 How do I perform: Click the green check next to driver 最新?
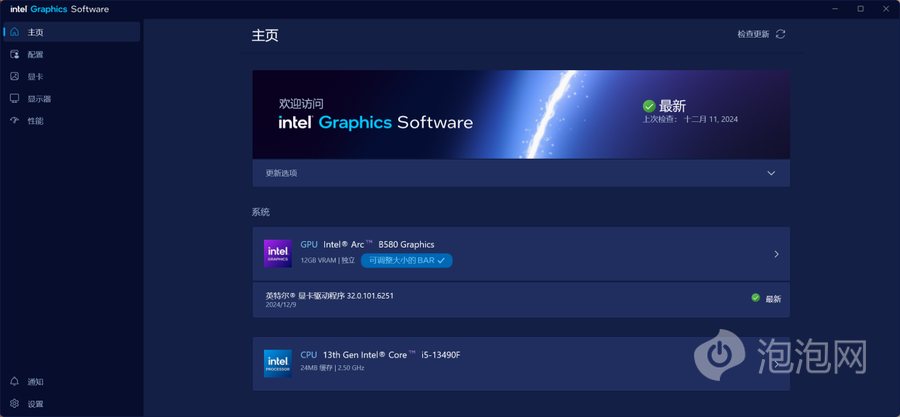(x=756, y=298)
